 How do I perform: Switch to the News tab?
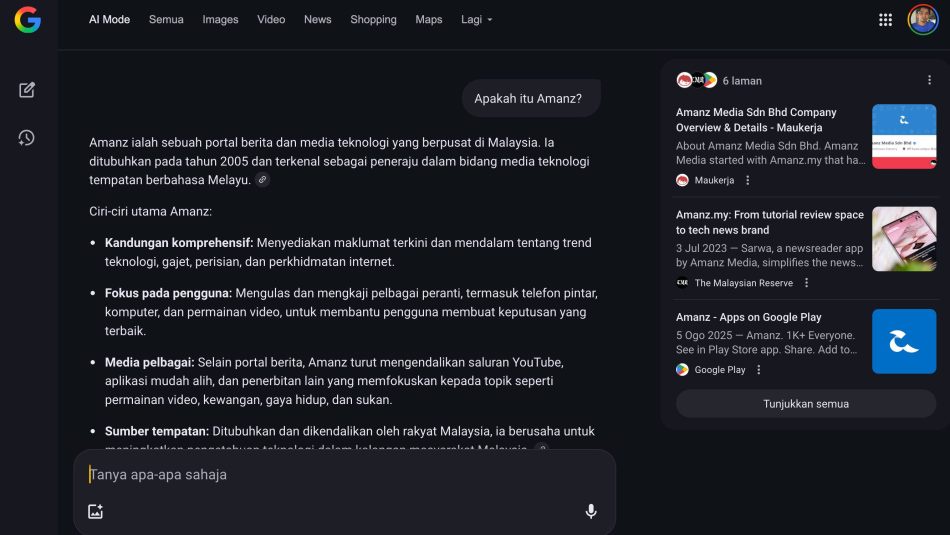click(317, 19)
